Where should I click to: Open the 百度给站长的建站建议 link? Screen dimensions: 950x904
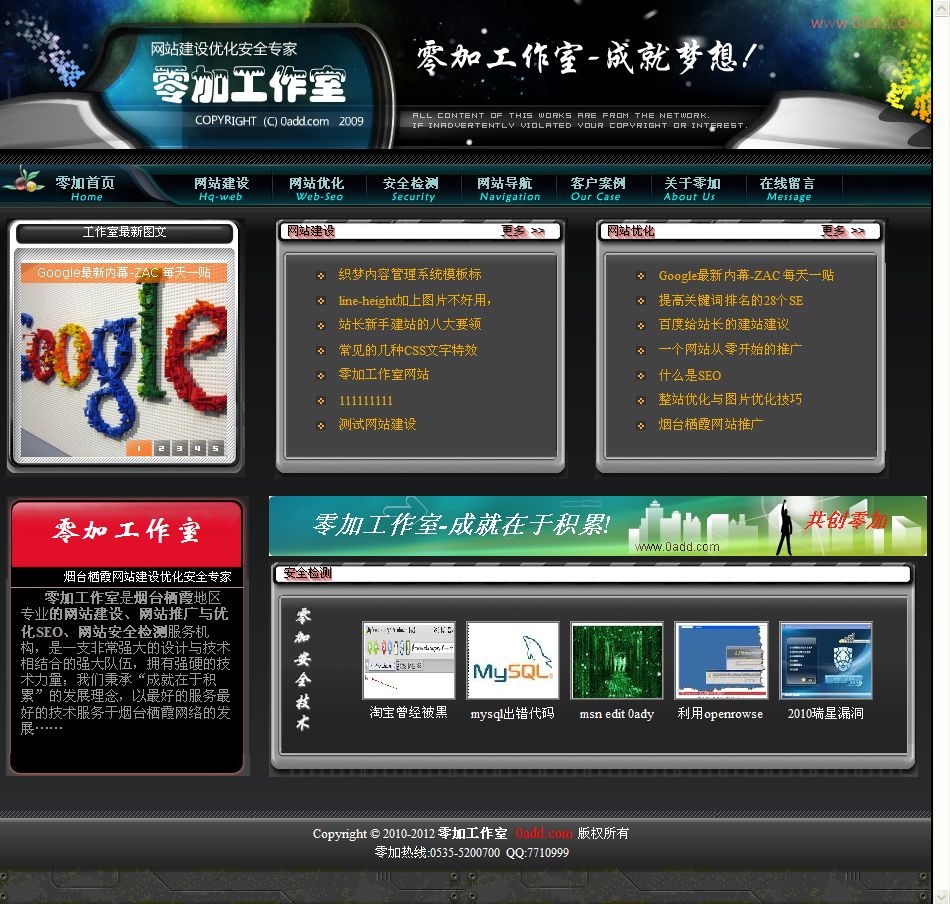point(723,325)
